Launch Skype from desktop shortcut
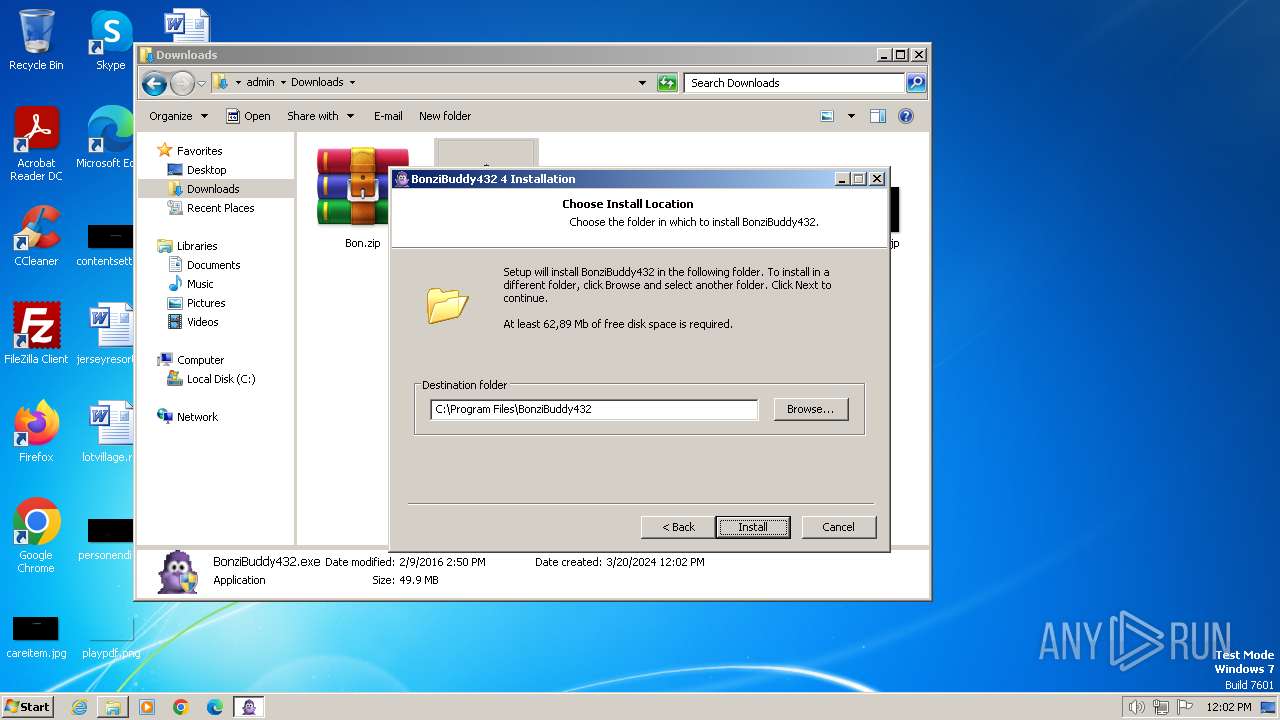Image resolution: width=1280 pixels, height=720 pixels. click(110, 40)
